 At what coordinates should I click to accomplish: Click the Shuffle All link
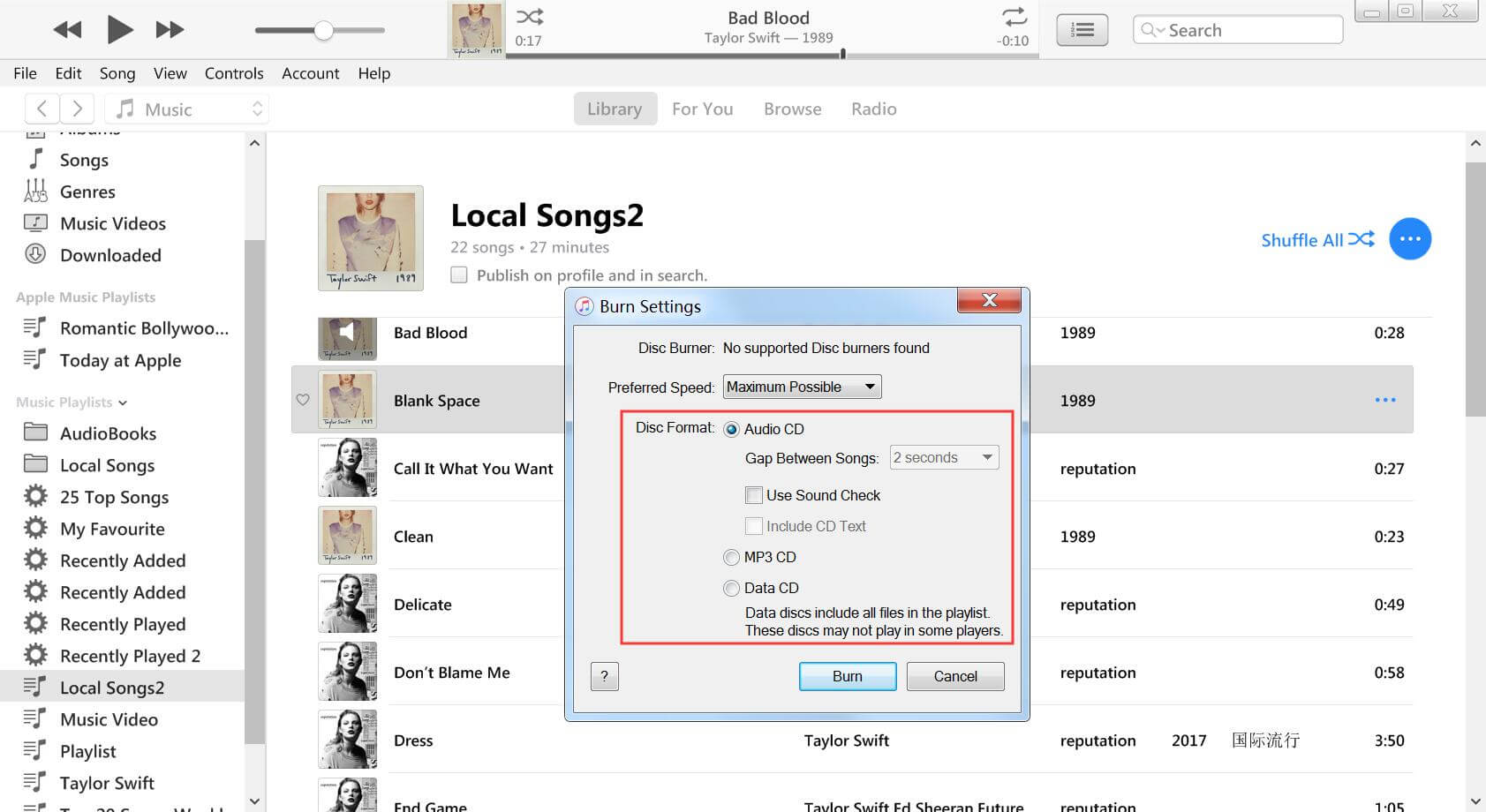(1317, 239)
